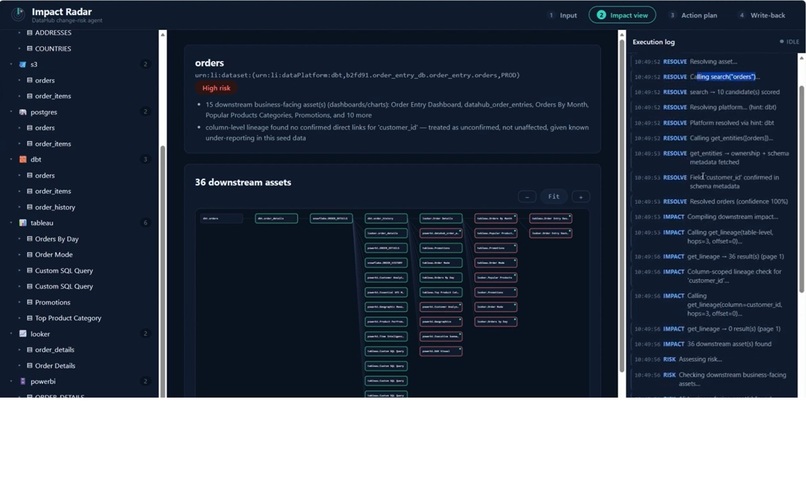The width and height of the screenshot is (806, 497).
Task: Click the Impact Radar logo icon
Action: 18,14
